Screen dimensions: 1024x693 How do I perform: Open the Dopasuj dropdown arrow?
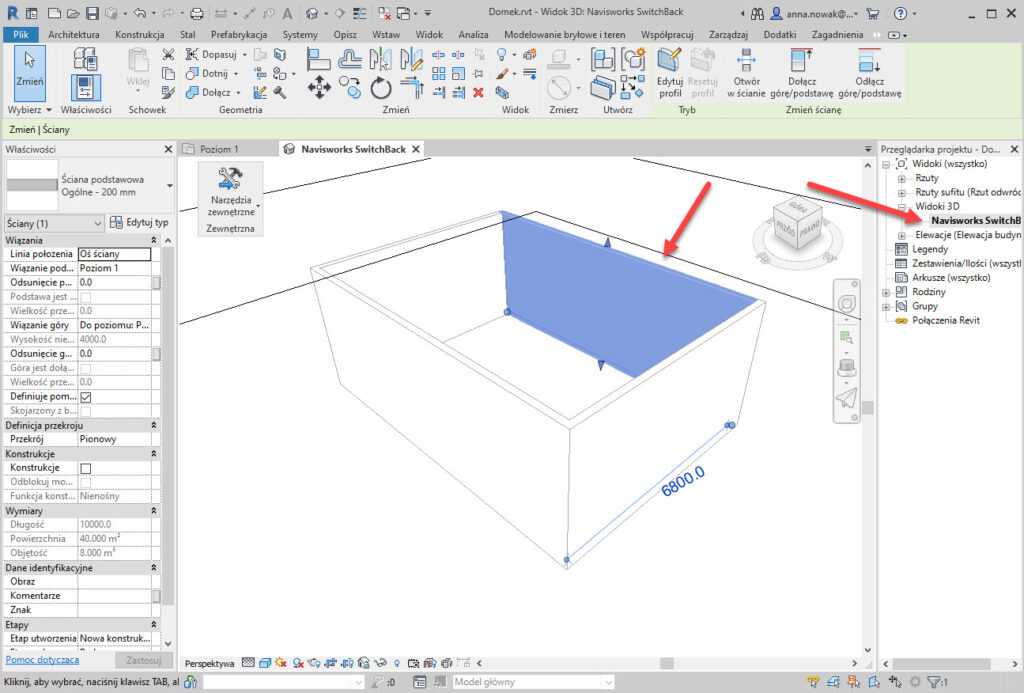click(244, 54)
